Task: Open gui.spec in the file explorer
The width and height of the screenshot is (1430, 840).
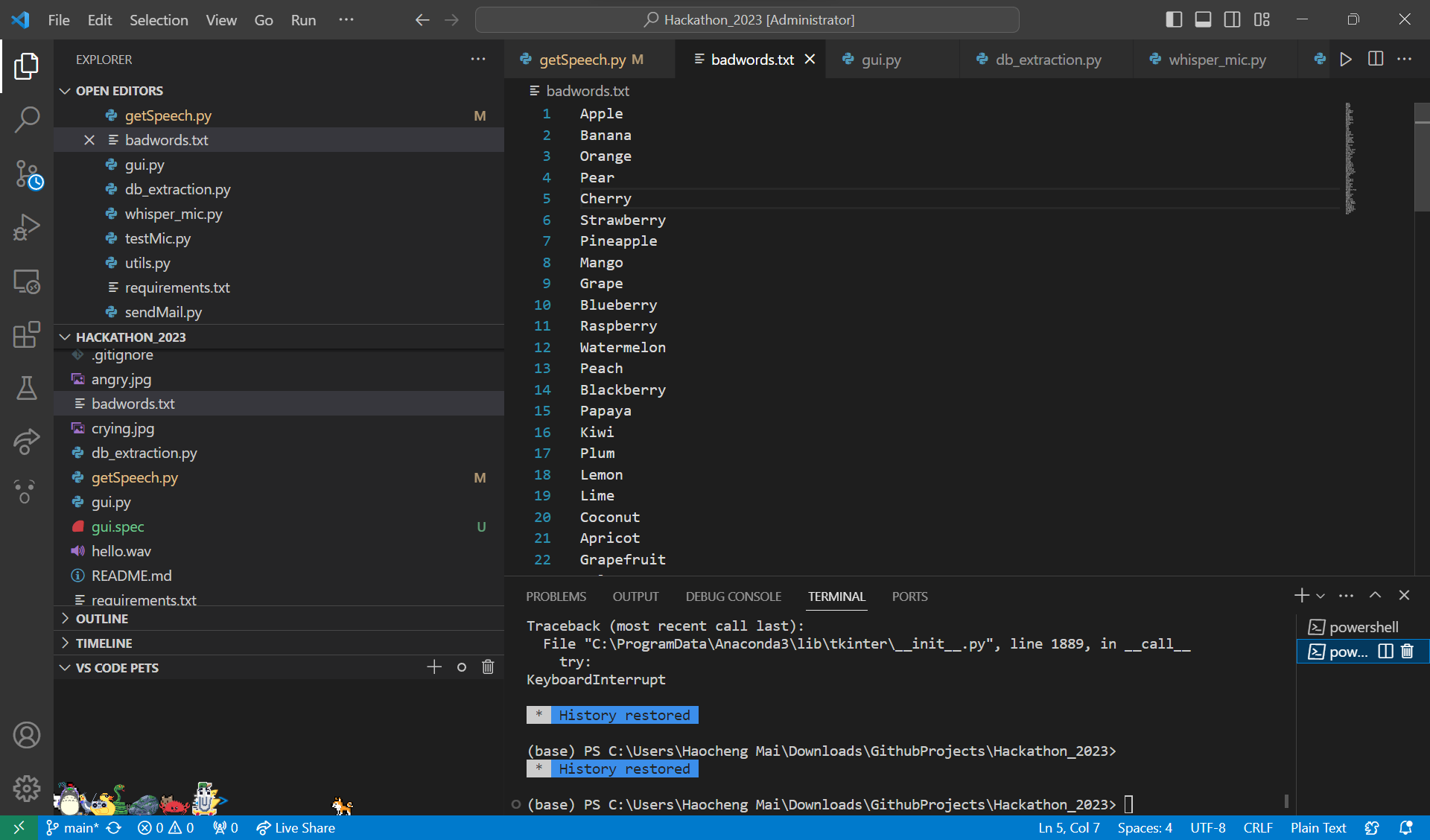Action: point(118,526)
